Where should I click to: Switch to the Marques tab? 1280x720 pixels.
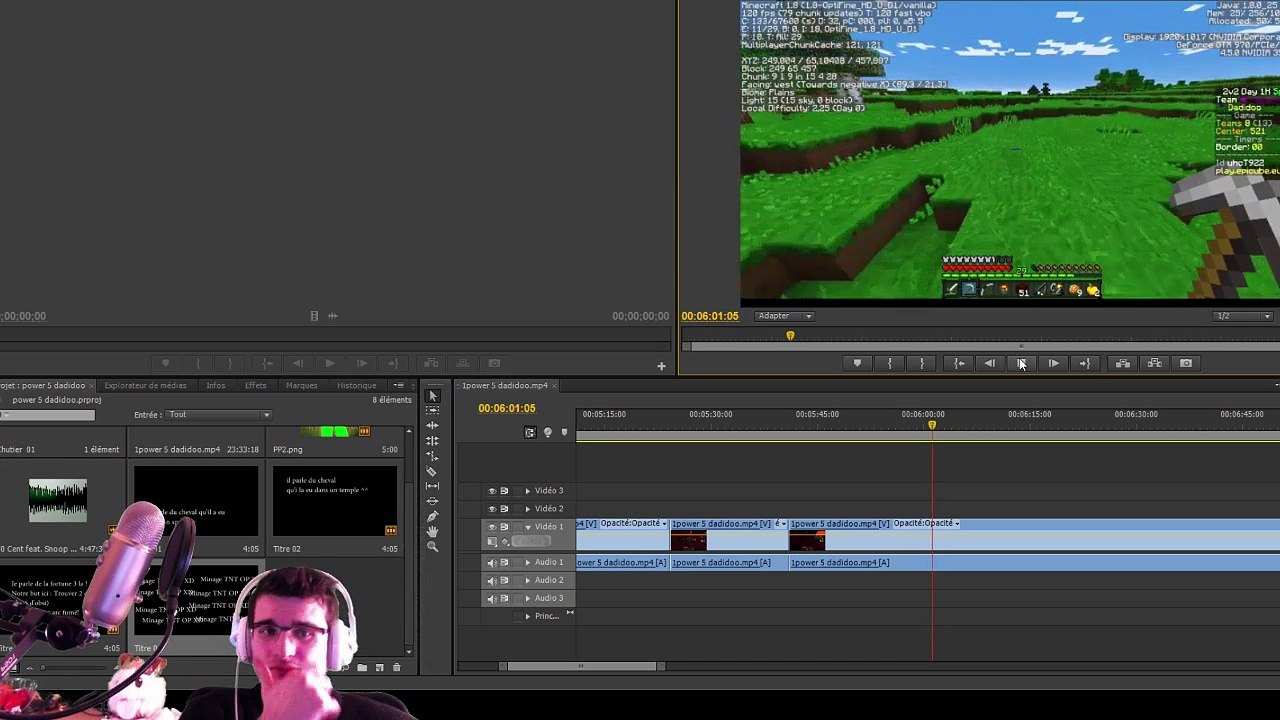[301, 386]
